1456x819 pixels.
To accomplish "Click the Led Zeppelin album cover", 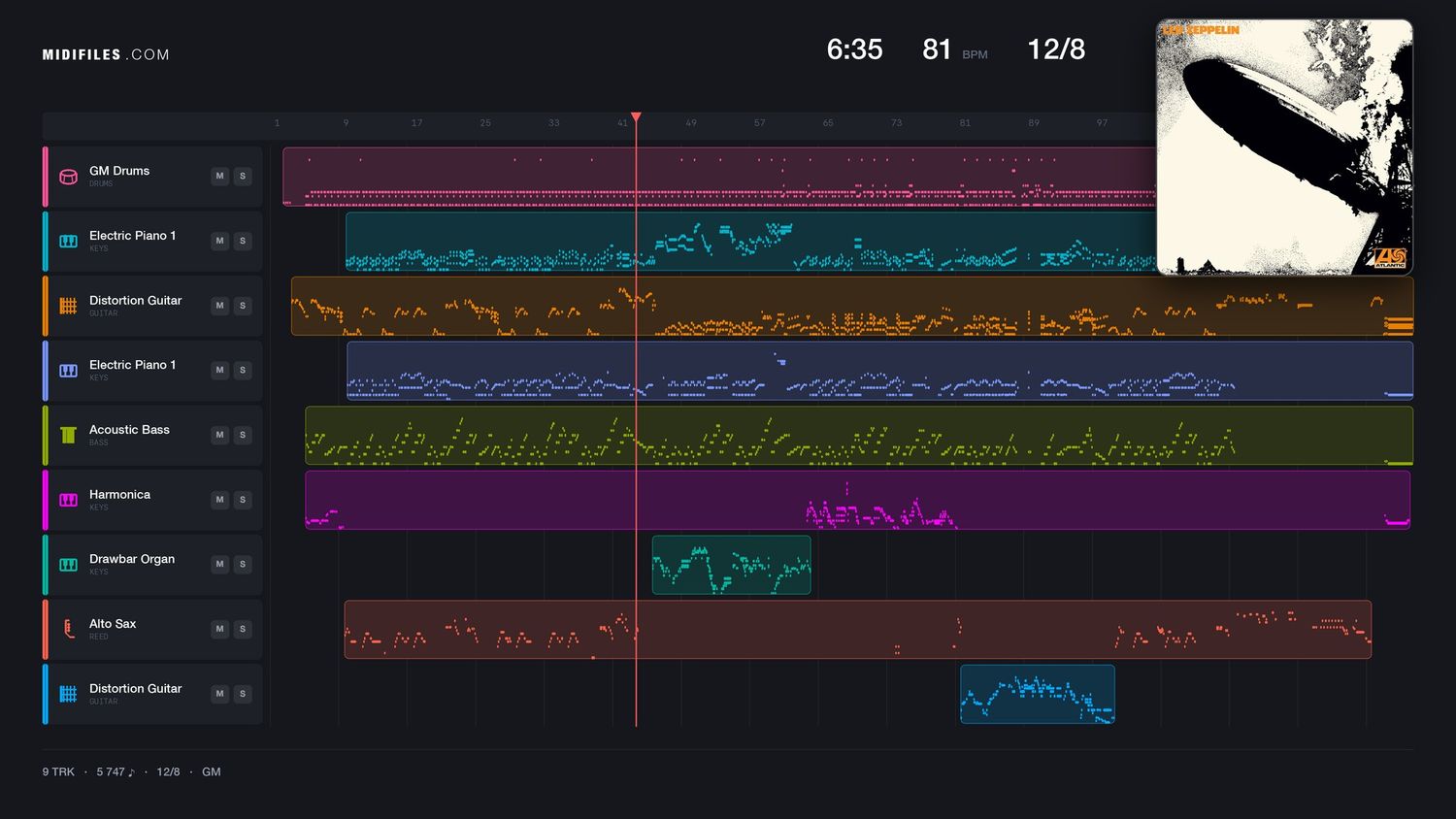I will point(1284,147).
